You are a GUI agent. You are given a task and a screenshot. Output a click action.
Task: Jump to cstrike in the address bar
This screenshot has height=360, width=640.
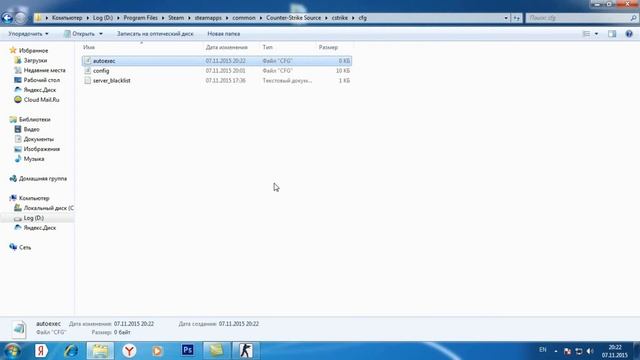coord(340,18)
